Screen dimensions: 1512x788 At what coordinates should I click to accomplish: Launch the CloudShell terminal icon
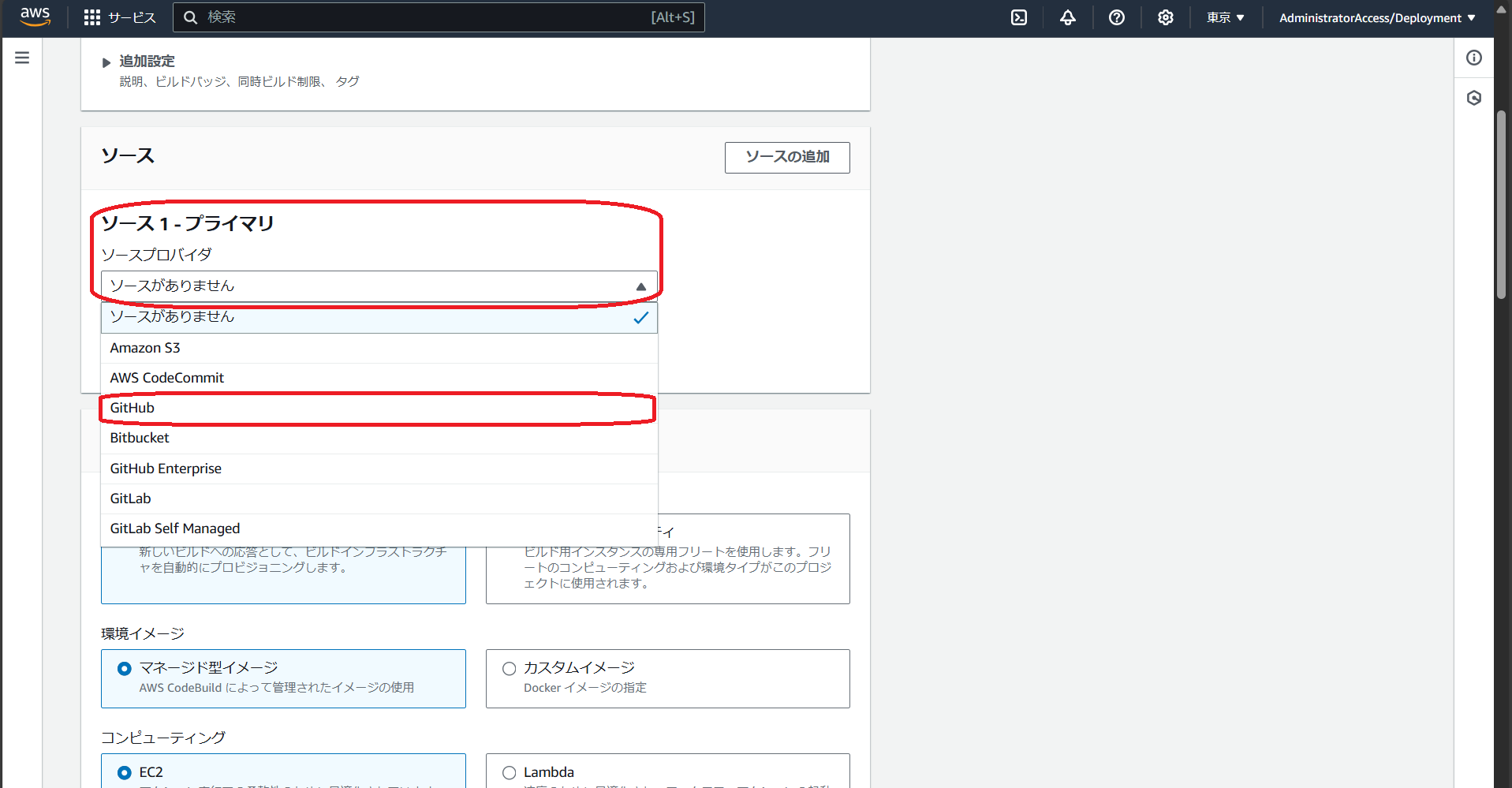(1019, 17)
